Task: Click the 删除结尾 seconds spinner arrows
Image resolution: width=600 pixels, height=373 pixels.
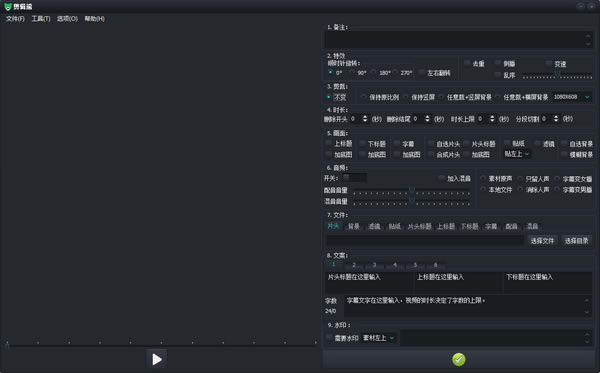Action: click(427, 119)
